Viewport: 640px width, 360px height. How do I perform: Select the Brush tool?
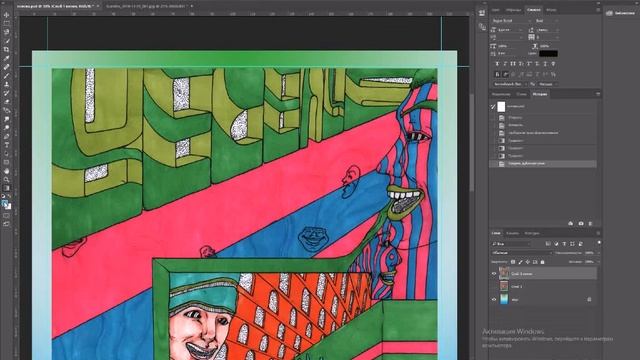pos(7,76)
